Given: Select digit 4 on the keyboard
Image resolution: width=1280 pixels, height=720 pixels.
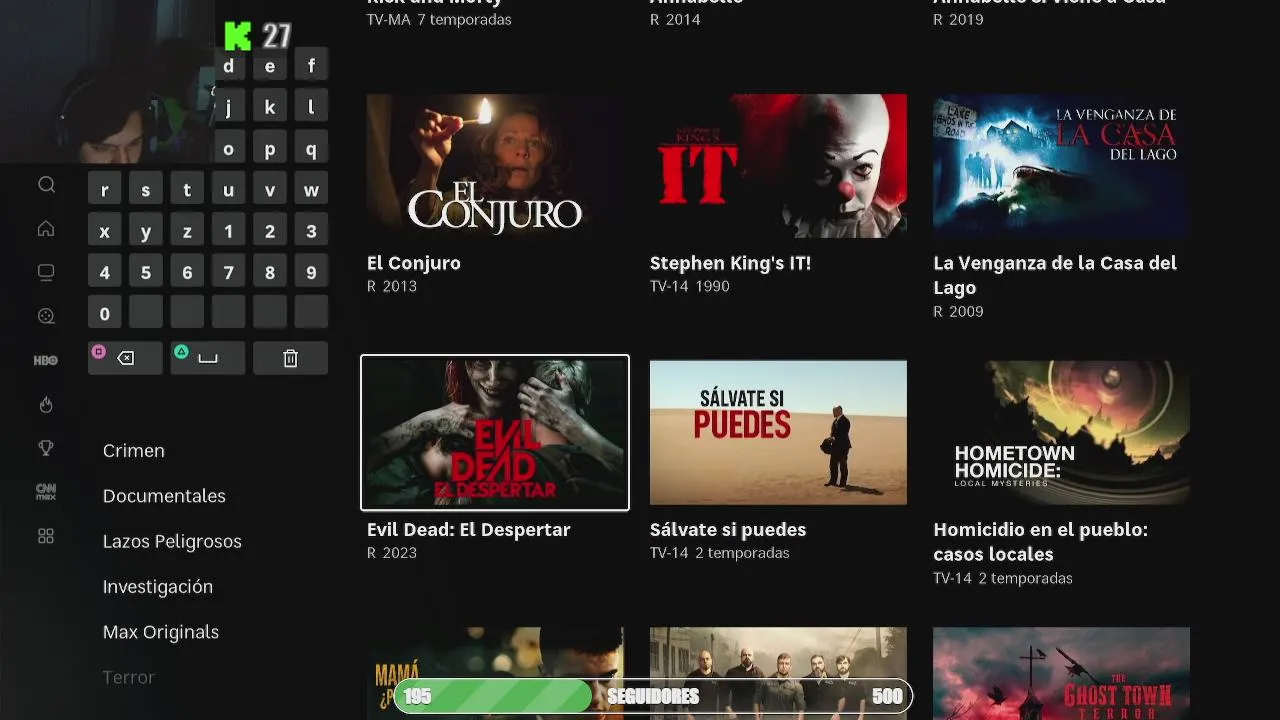Looking at the screenshot, I should pyautogui.click(x=105, y=273).
